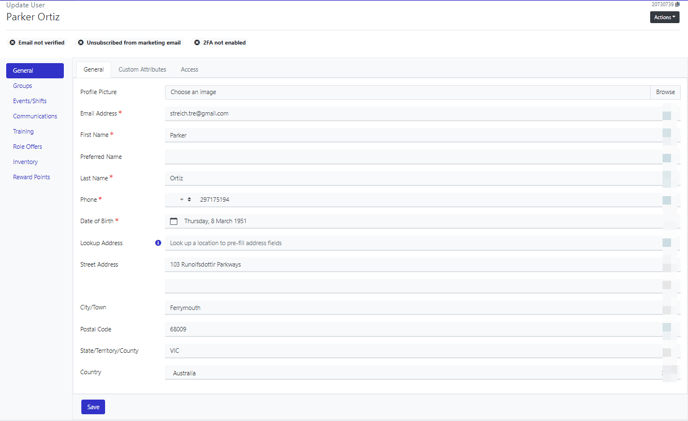
Task: Open the Actions dropdown menu
Action: point(664,17)
